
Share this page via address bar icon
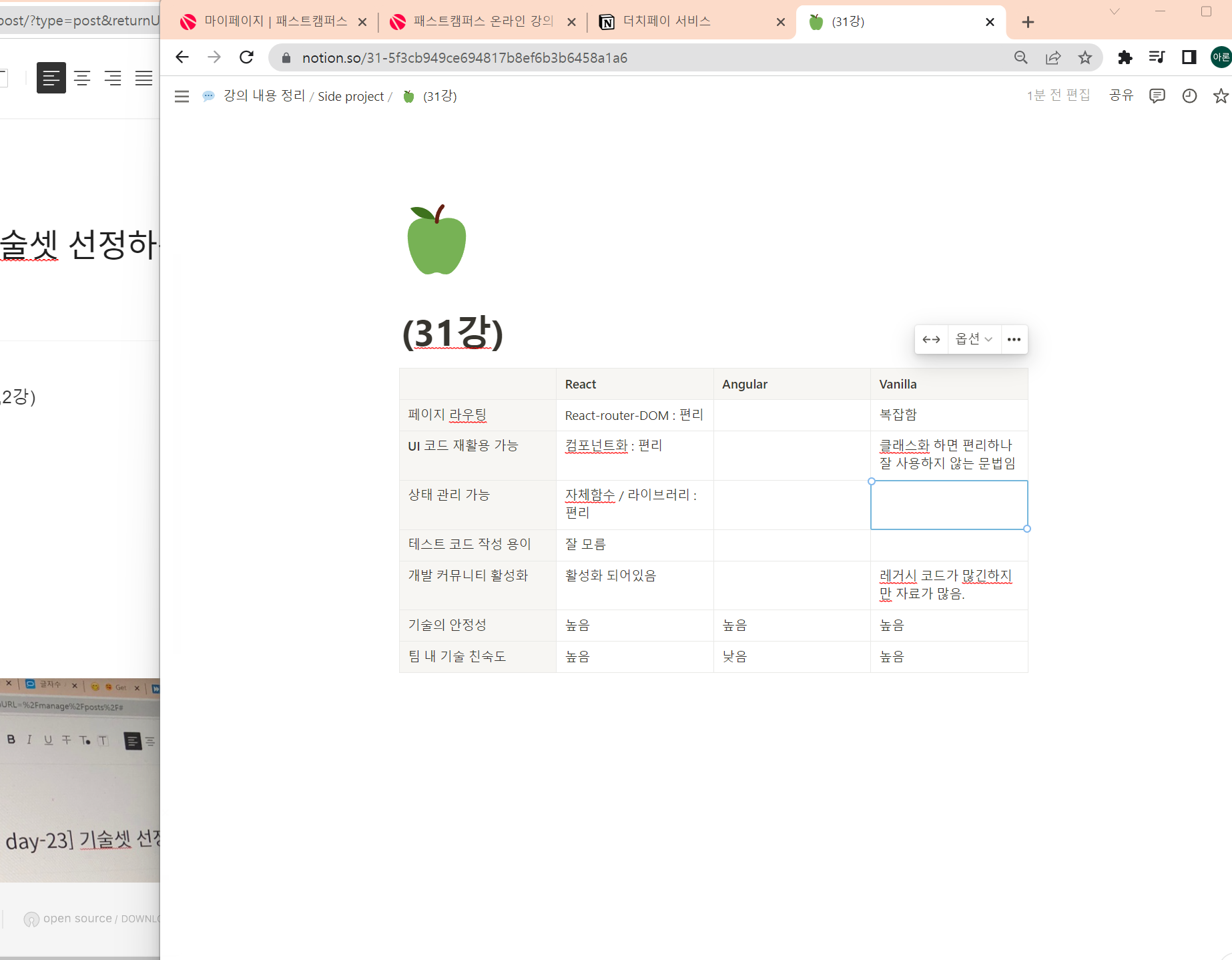coord(1053,57)
